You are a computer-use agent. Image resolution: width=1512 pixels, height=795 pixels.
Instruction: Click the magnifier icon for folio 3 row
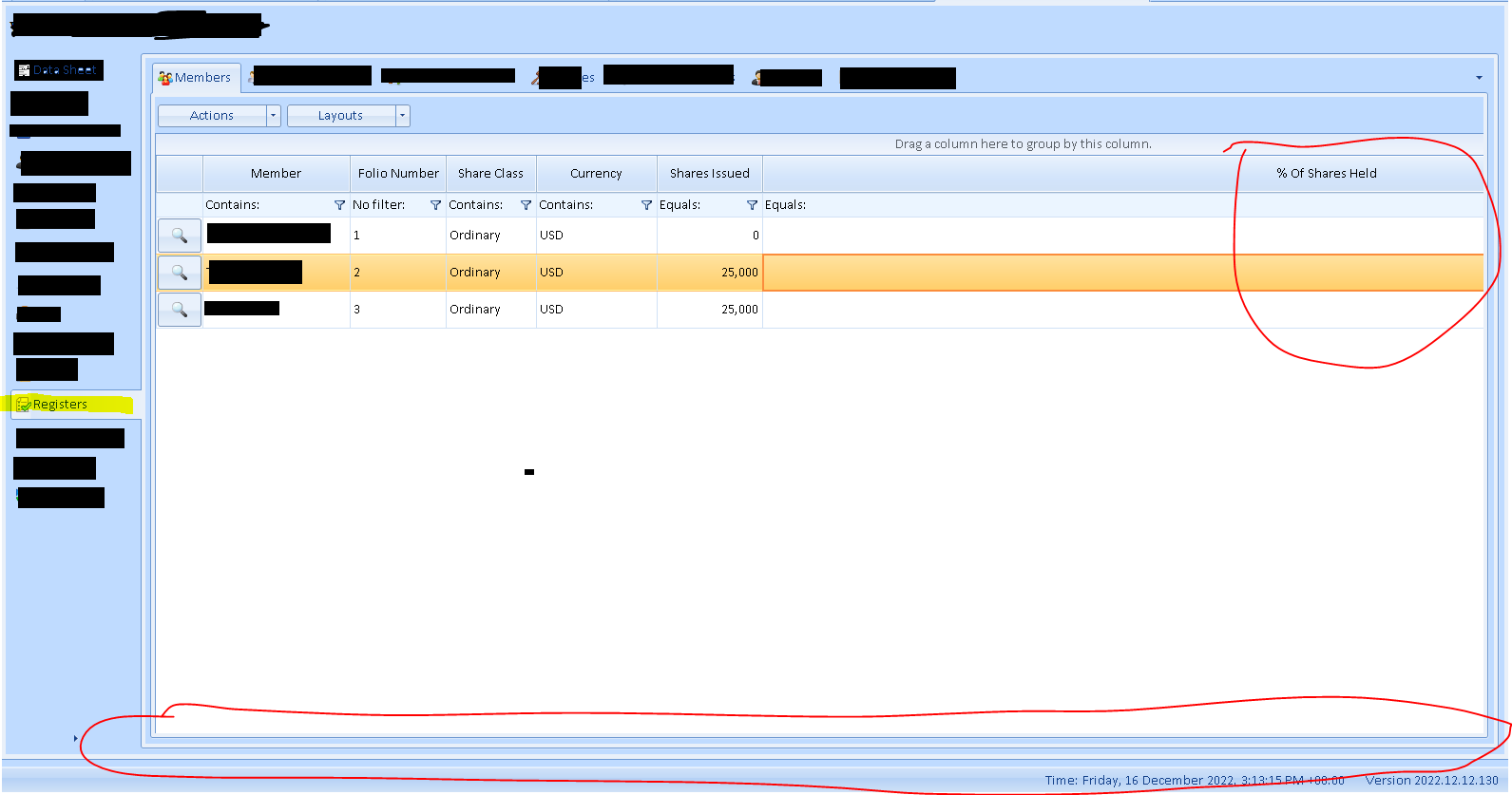click(x=179, y=310)
